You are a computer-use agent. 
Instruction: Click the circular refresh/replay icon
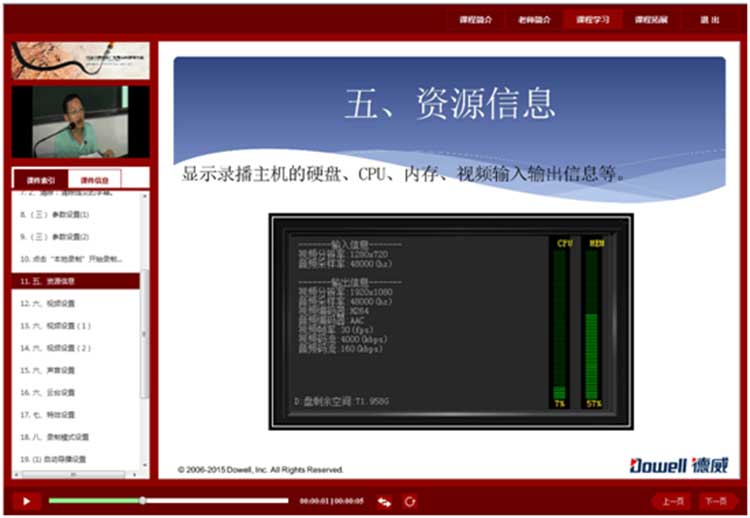[410, 501]
